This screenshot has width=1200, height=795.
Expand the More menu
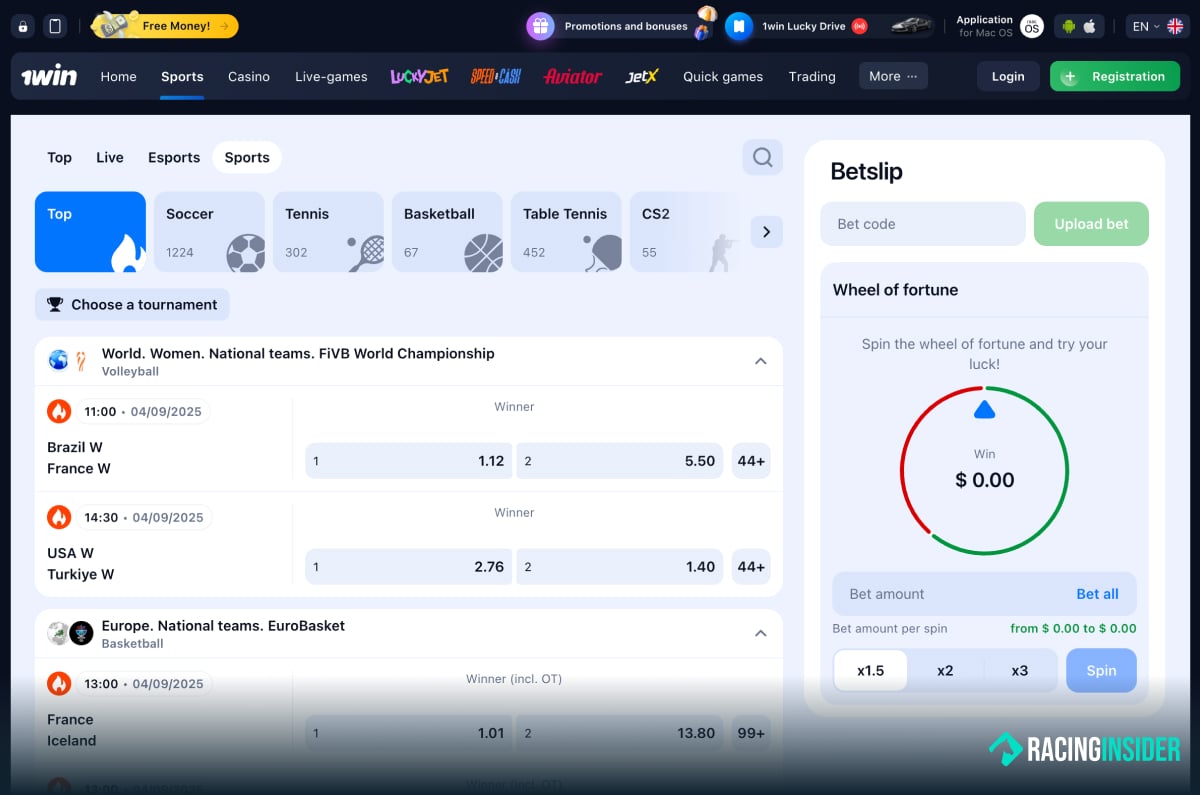[893, 76]
